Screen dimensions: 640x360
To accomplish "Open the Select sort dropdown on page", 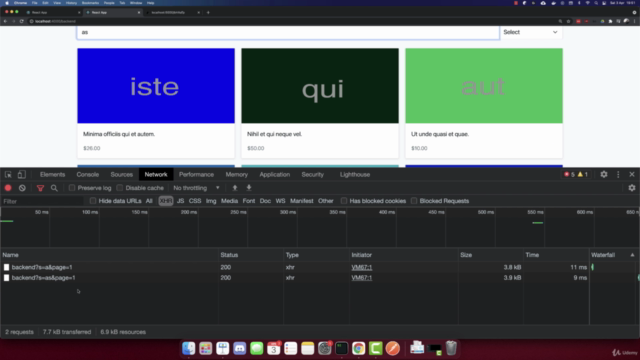I will point(530,32).
